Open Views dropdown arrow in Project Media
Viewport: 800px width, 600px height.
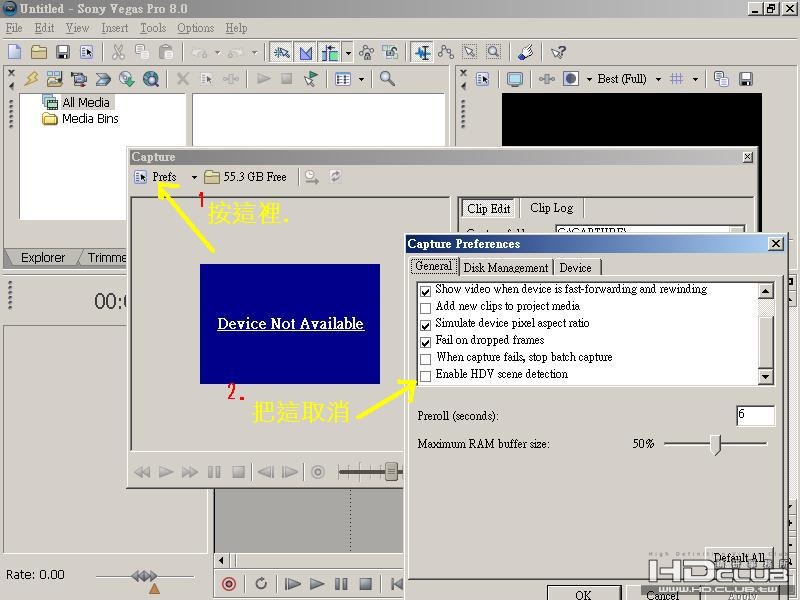361,79
